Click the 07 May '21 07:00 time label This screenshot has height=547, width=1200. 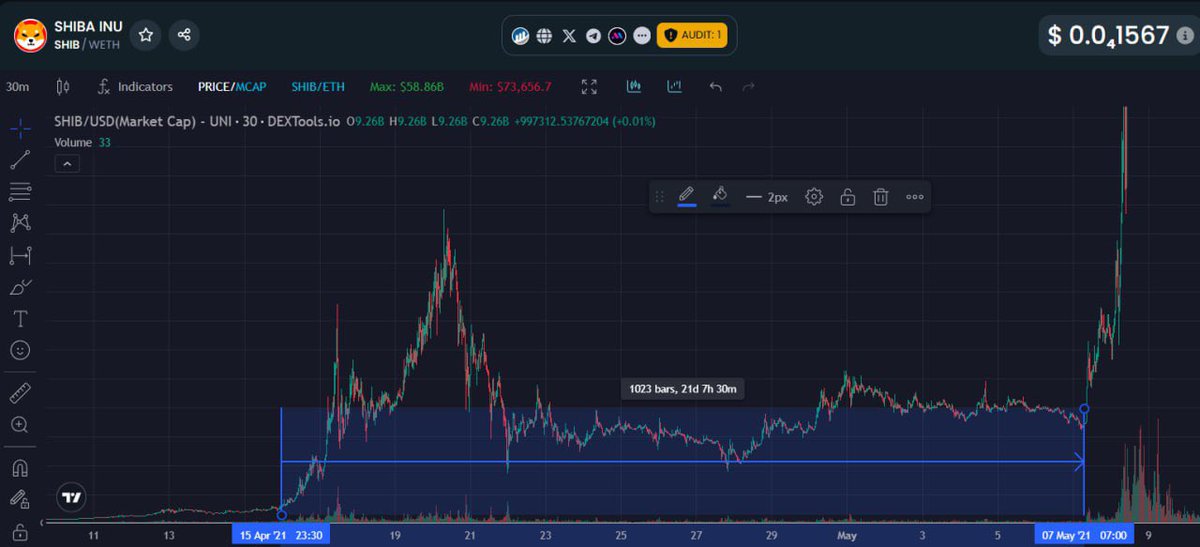pyautogui.click(x=1084, y=535)
